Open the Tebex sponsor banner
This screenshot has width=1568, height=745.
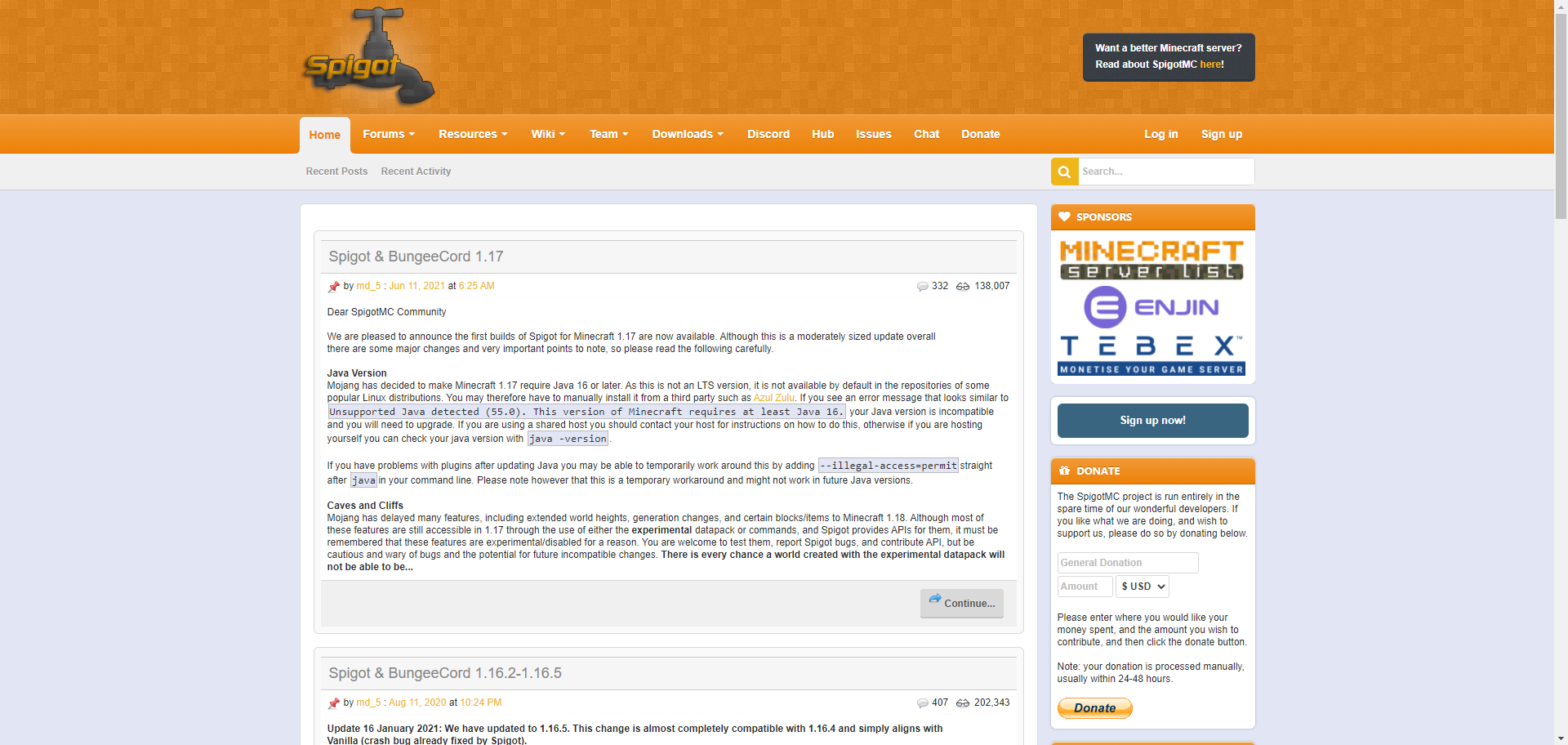point(1151,355)
